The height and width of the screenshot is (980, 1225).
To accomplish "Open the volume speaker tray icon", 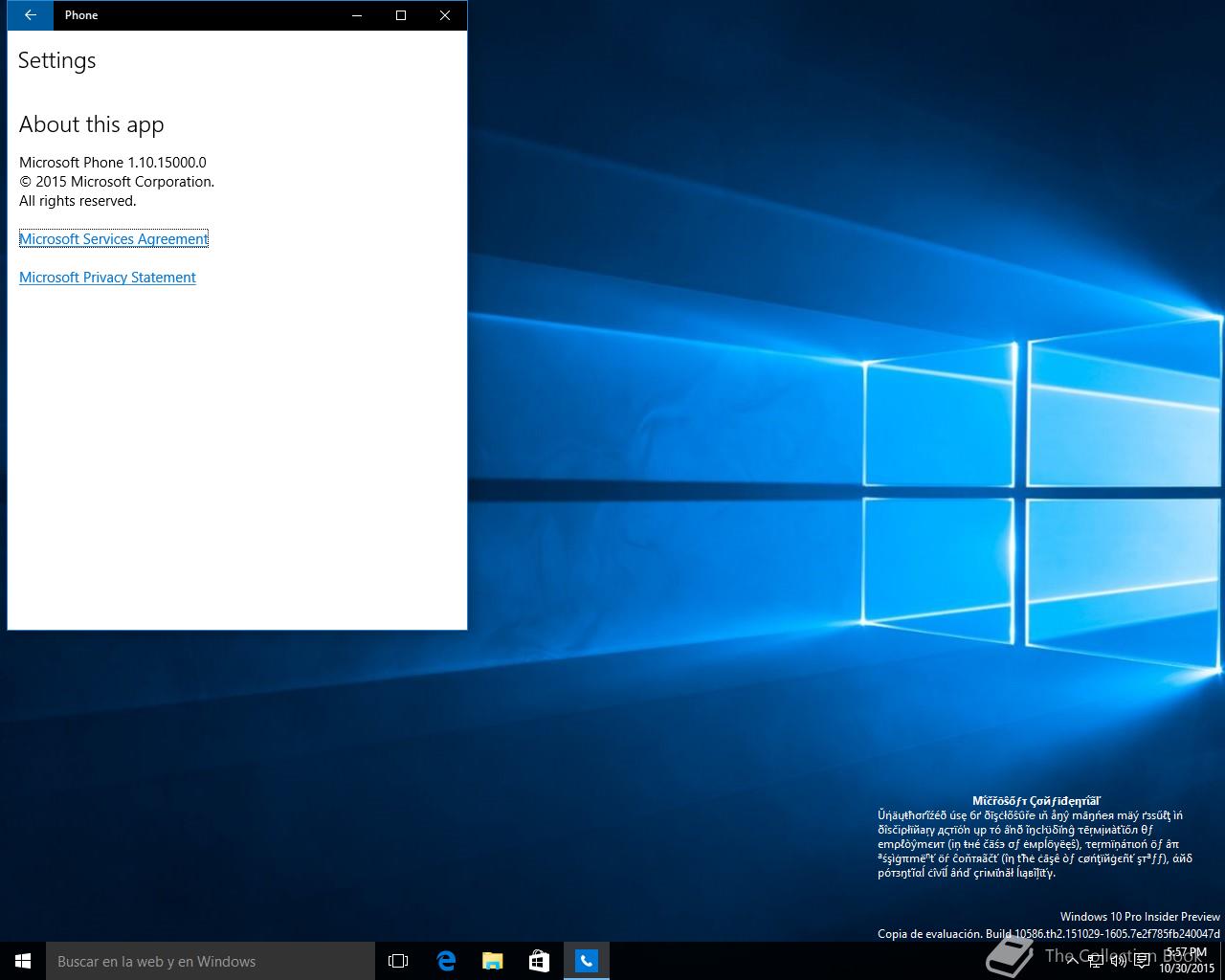I will [1119, 961].
